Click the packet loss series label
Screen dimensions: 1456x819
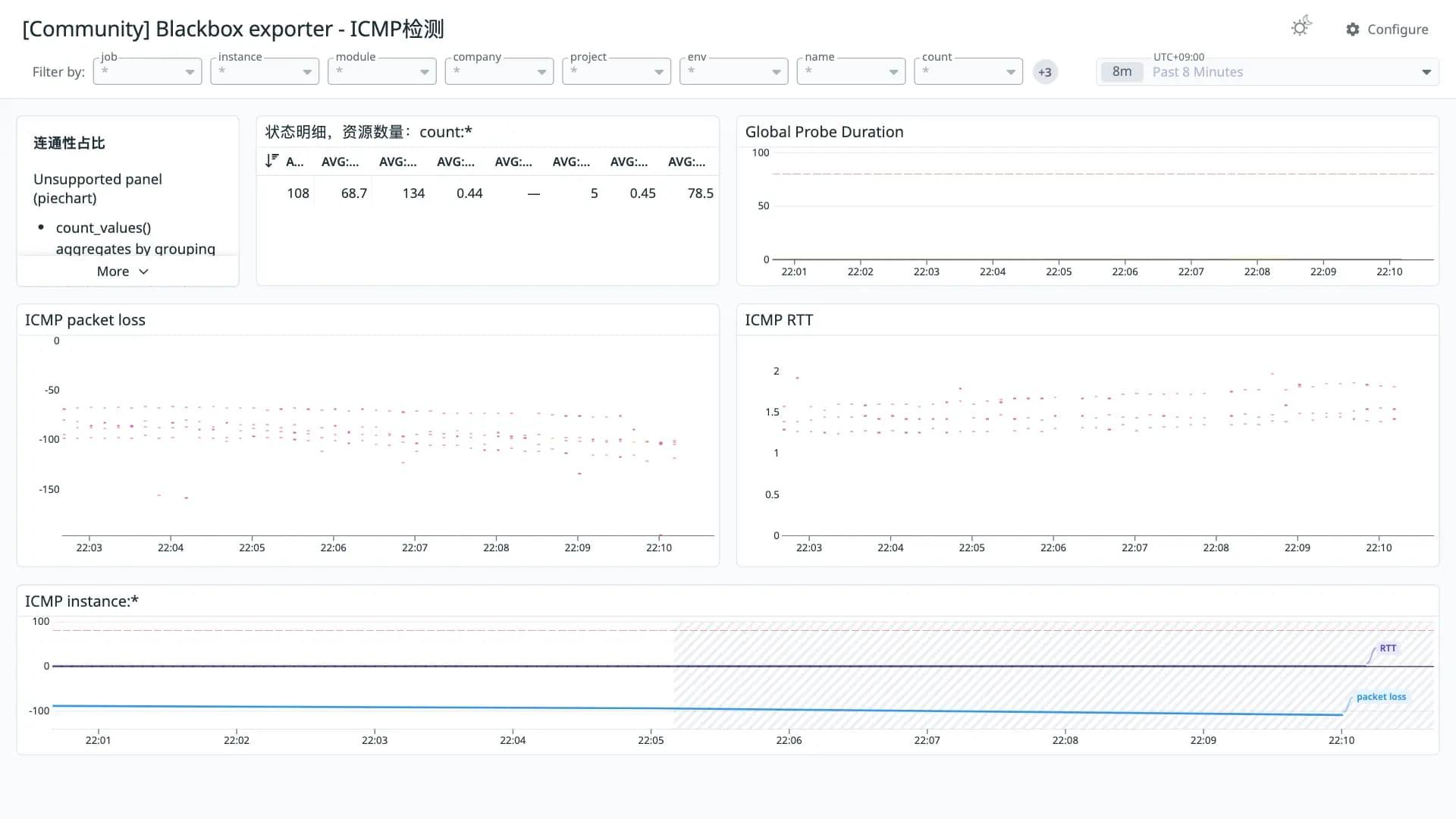[x=1381, y=697]
